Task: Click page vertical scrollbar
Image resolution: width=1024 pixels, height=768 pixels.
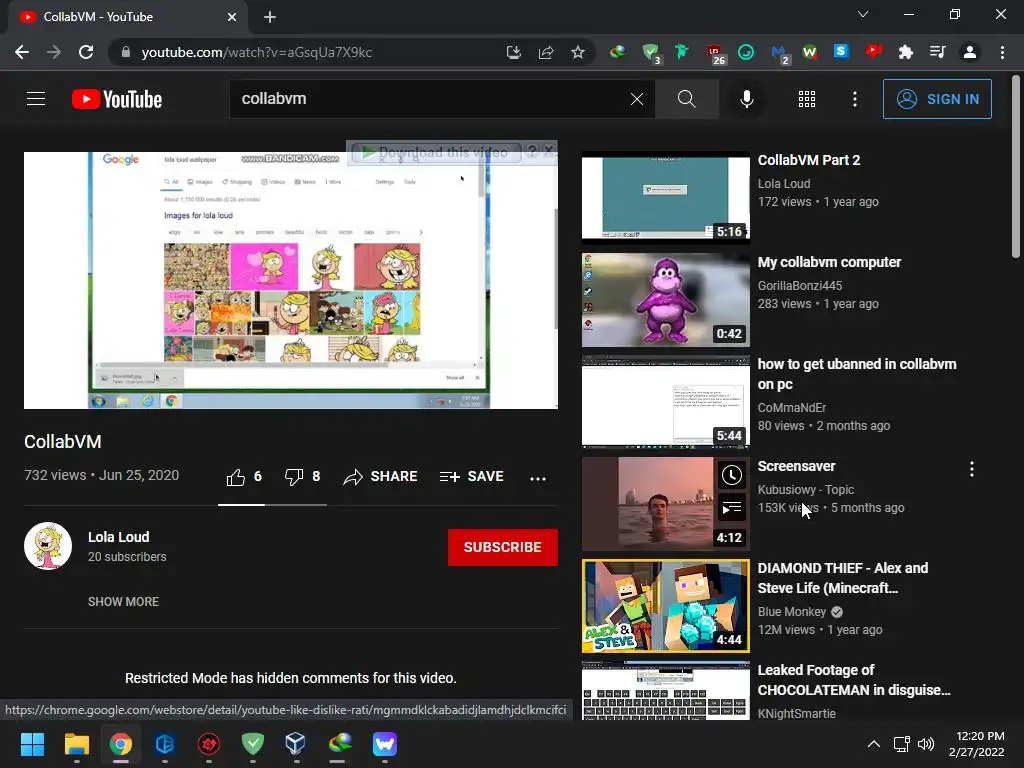Action: [x=1016, y=167]
